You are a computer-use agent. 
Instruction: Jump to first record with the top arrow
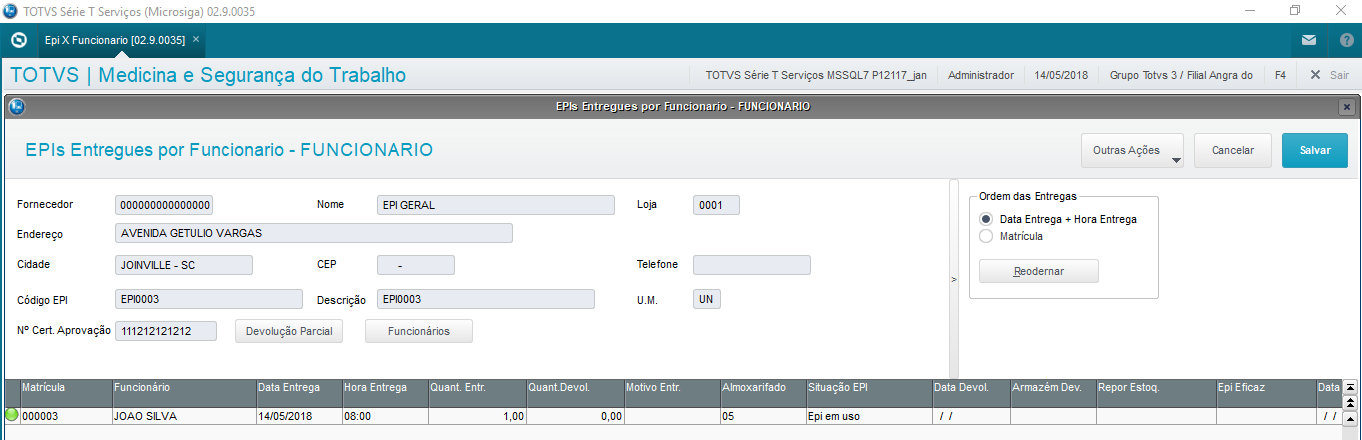point(1349,387)
